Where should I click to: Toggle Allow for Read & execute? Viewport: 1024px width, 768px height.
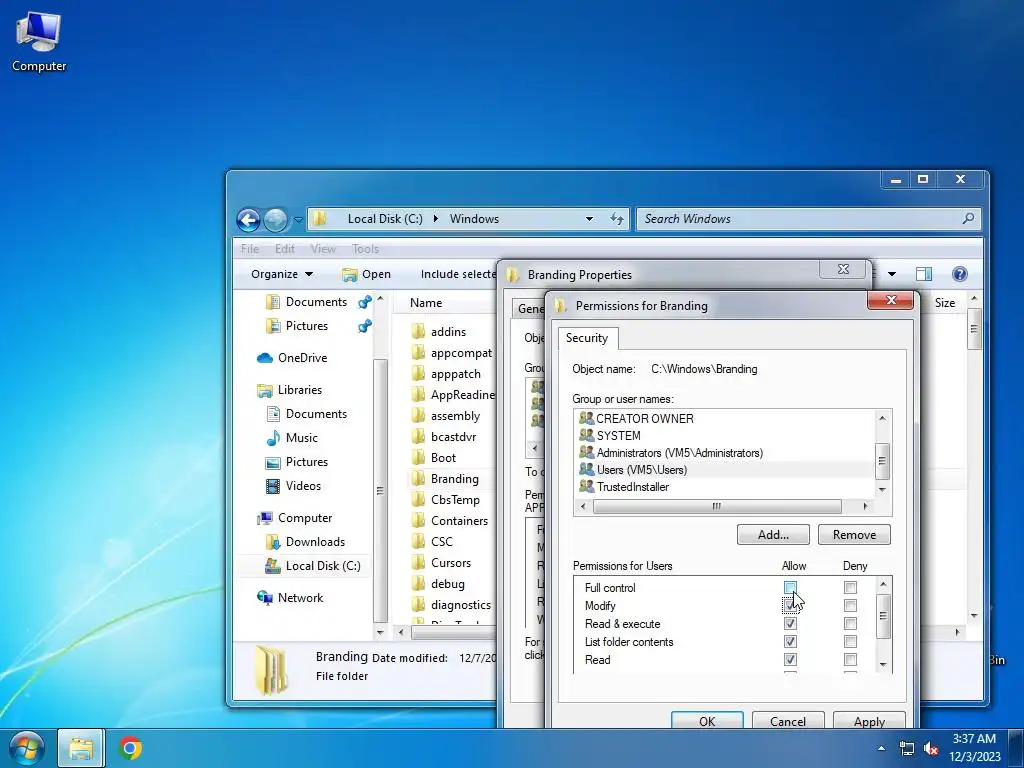[790, 624]
